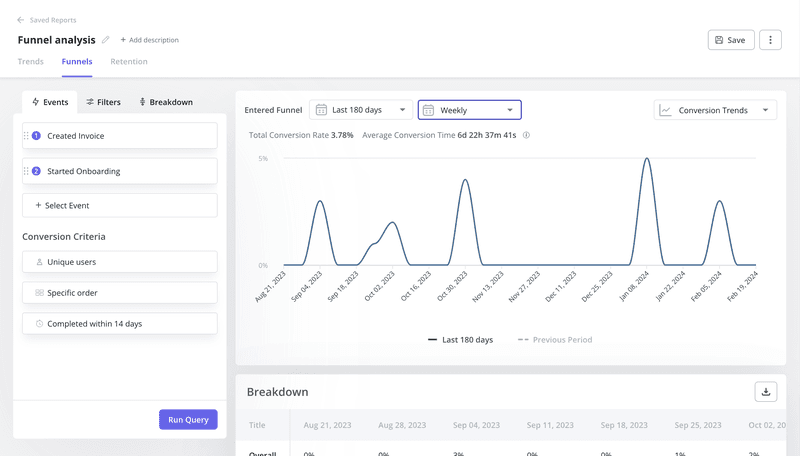Toggle the Previous Period legend series
The width and height of the screenshot is (800, 456).
click(555, 340)
